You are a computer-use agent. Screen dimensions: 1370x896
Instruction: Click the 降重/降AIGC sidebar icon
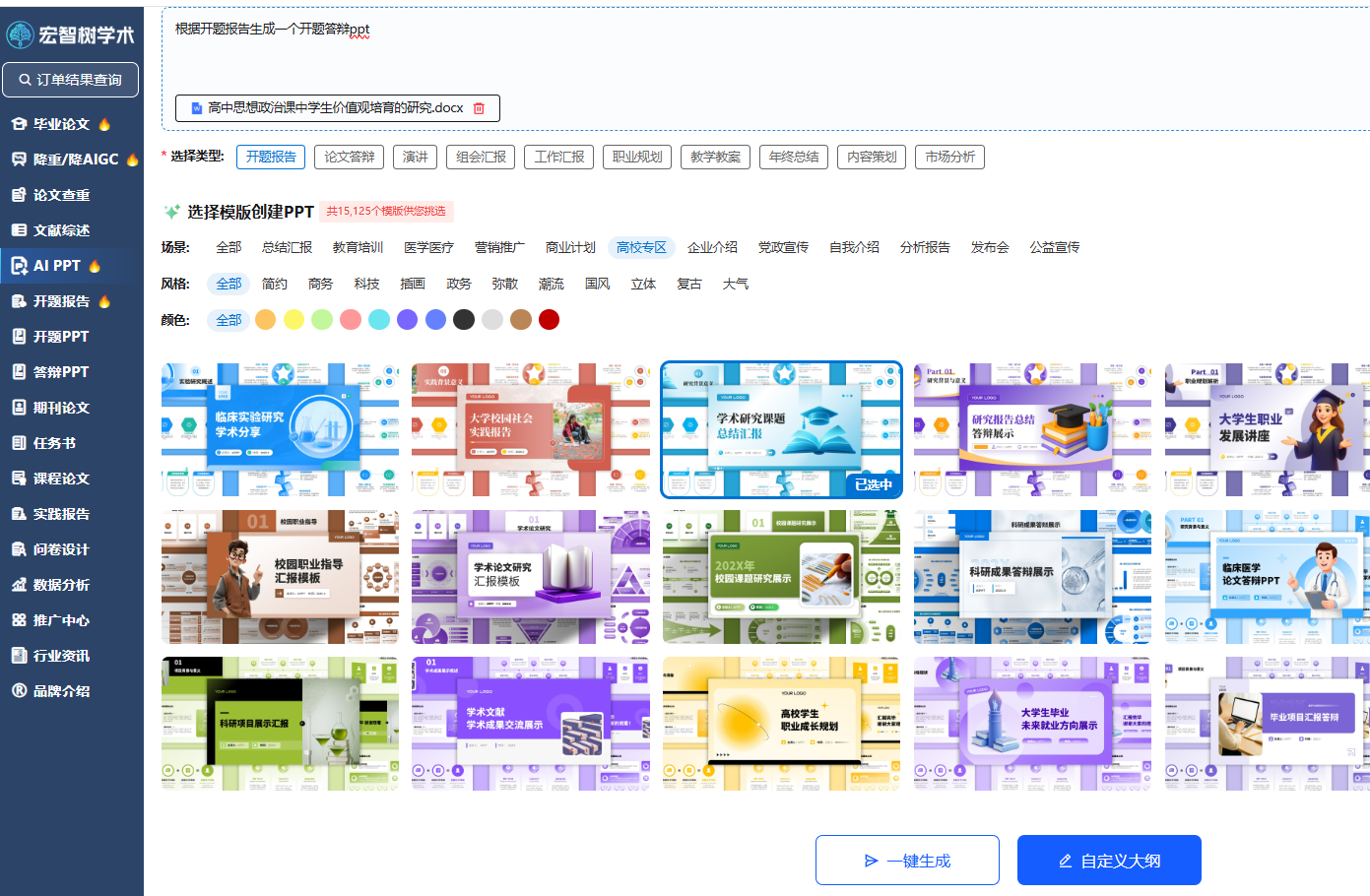pos(19,160)
